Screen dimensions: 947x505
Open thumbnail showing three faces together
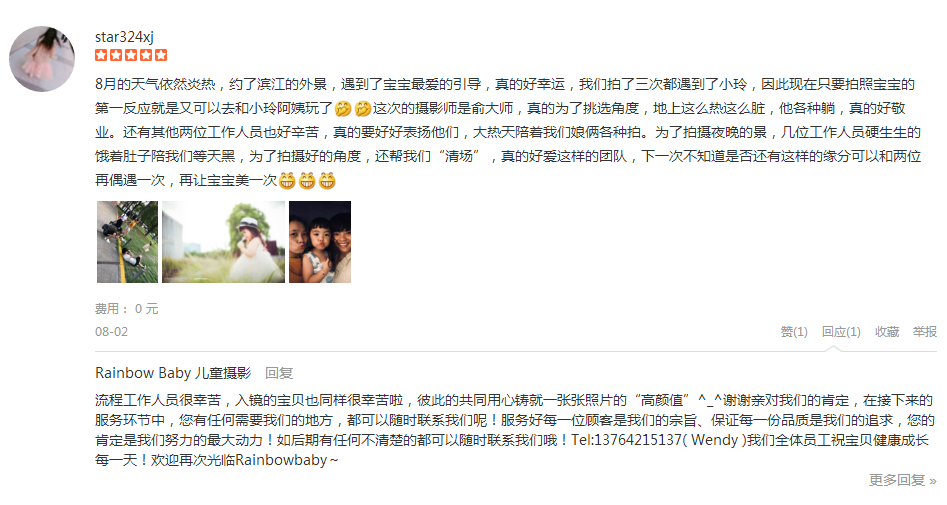[x=320, y=242]
